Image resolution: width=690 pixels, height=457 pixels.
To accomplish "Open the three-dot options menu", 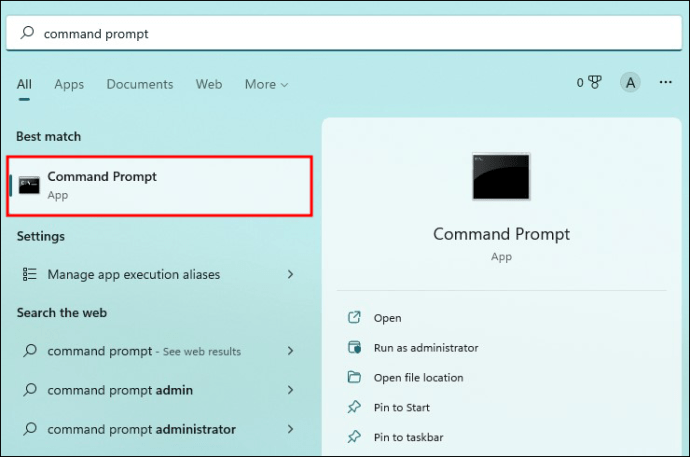I will [665, 82].
